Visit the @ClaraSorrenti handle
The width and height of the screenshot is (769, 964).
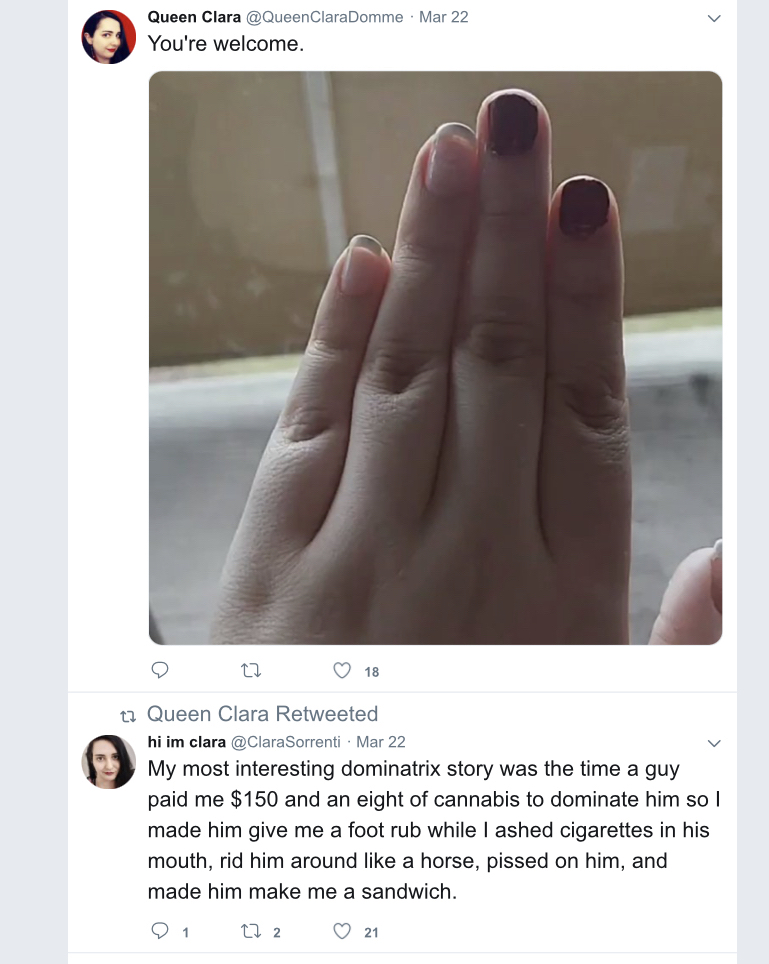click(x=285, y=742)
